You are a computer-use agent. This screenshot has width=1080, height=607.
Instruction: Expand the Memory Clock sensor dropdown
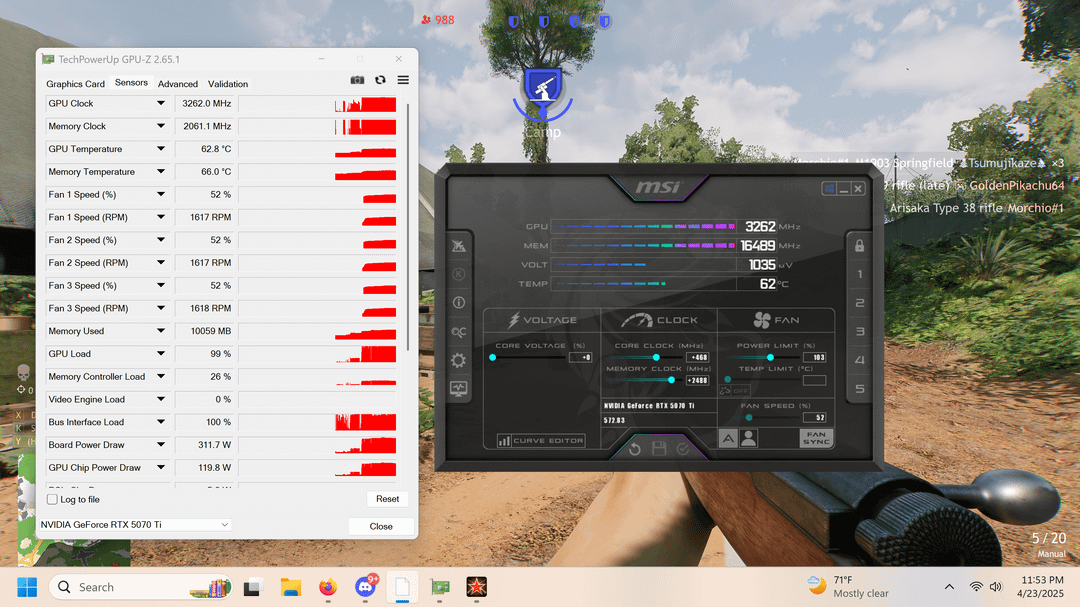160,126
